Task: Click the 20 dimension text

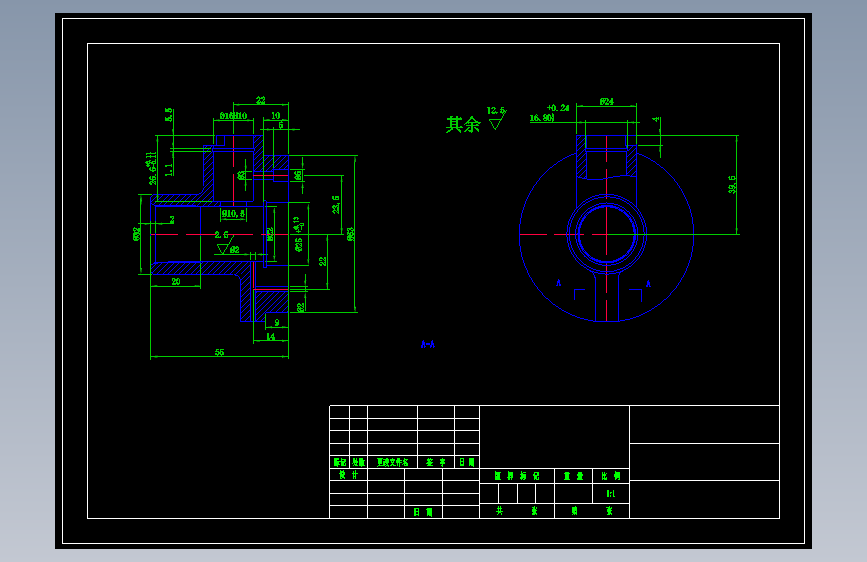Action: tap(176, 282)
